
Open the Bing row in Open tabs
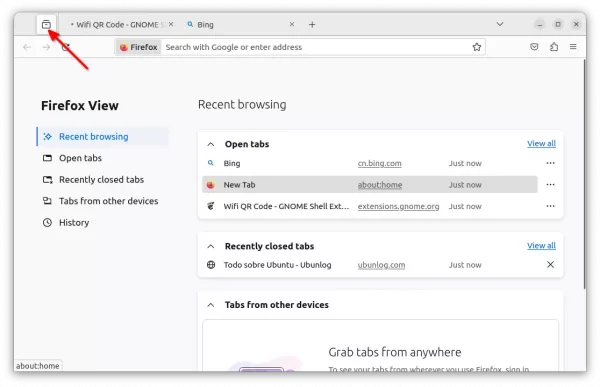(370, 163)
